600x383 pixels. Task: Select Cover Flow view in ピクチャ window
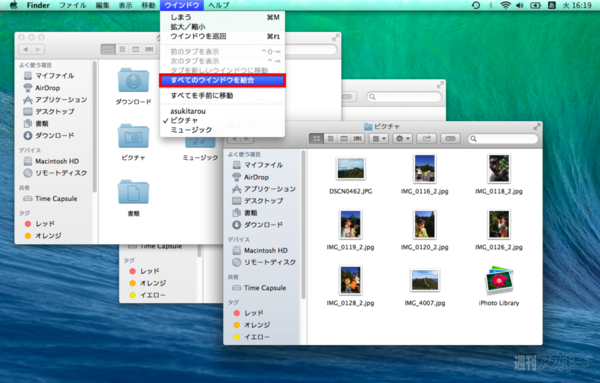click(357, 139)
